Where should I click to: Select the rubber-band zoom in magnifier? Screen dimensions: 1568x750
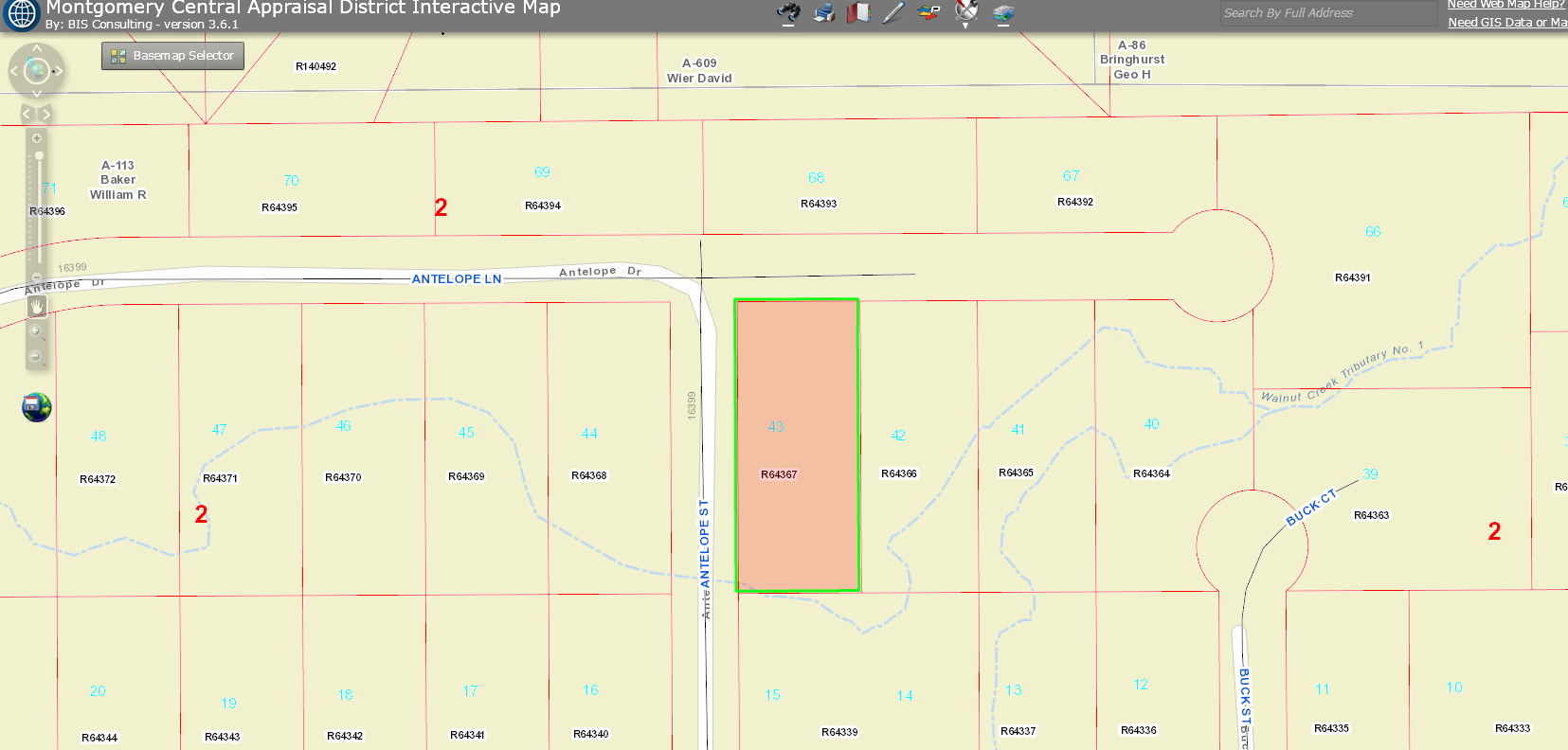(36, 331)
